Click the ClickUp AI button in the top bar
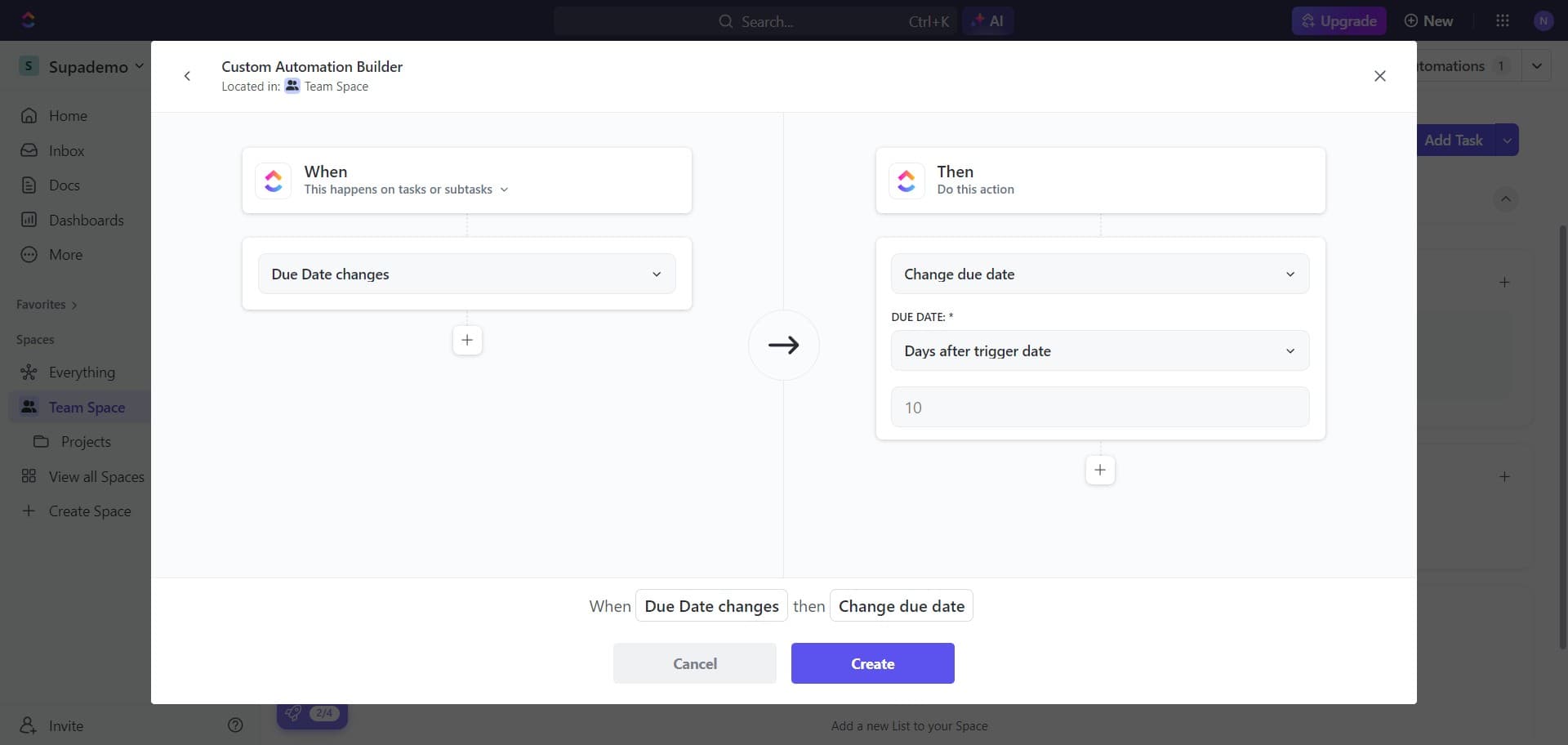 [x=987, y=20]
